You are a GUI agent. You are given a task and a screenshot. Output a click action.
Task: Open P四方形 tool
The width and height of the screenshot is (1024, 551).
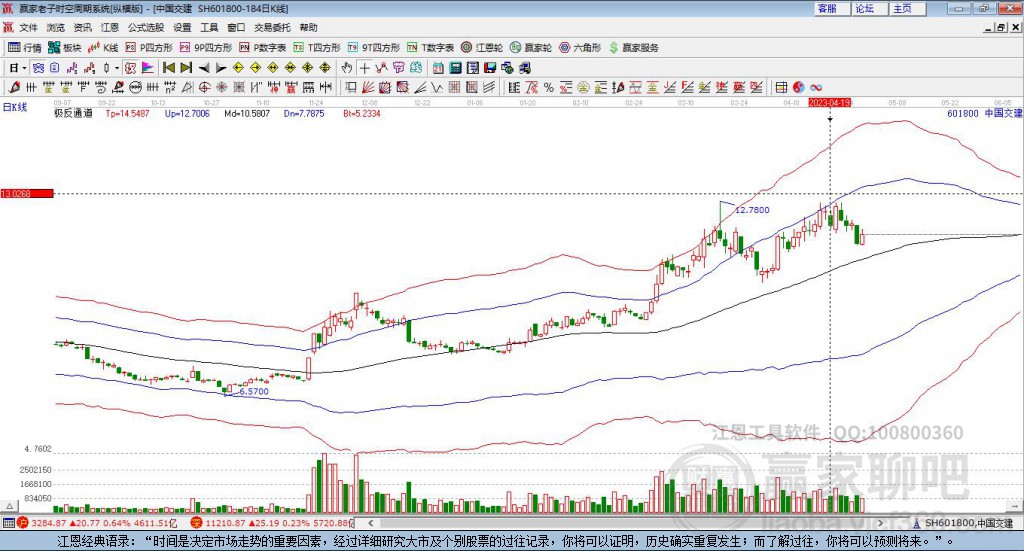click(x=148, y=48)
